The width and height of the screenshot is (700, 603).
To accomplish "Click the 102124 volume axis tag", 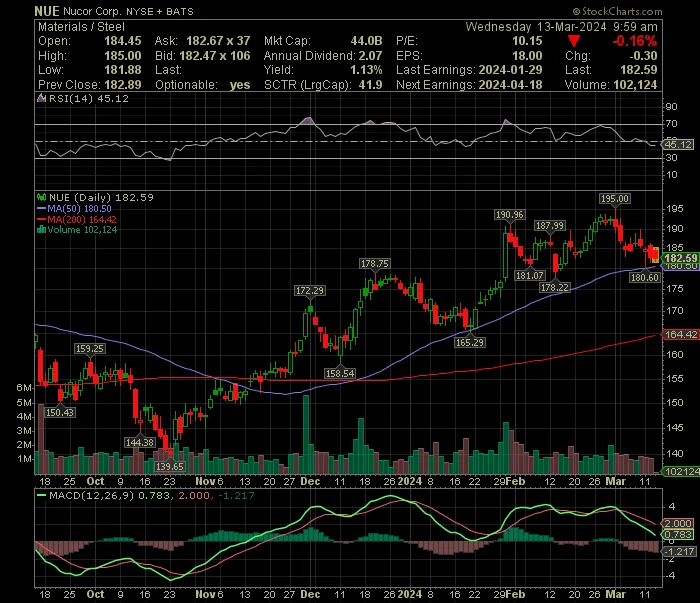I will pyautogui.click(x=681, y=471).
